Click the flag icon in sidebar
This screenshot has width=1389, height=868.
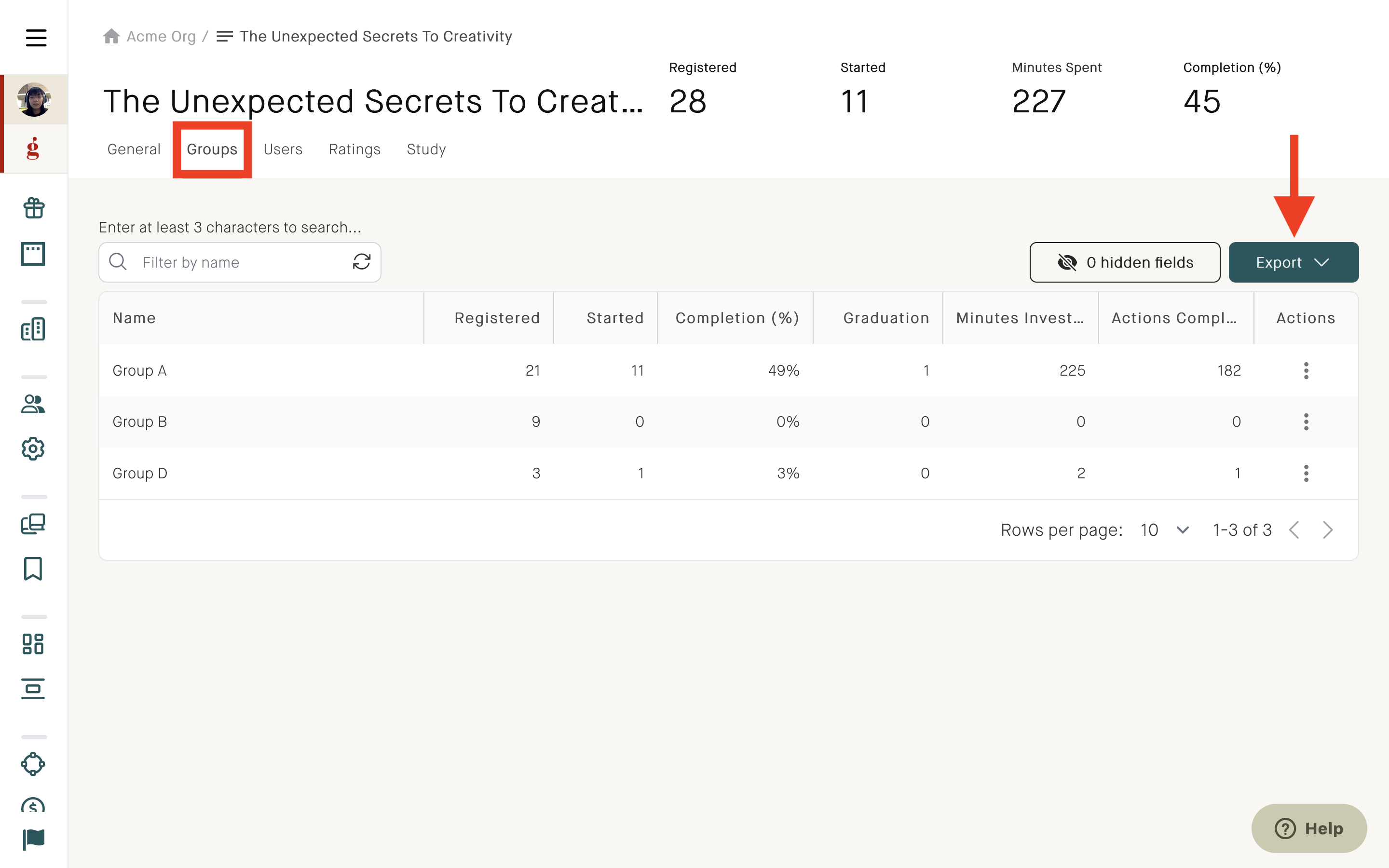click(x=34, y=839)
